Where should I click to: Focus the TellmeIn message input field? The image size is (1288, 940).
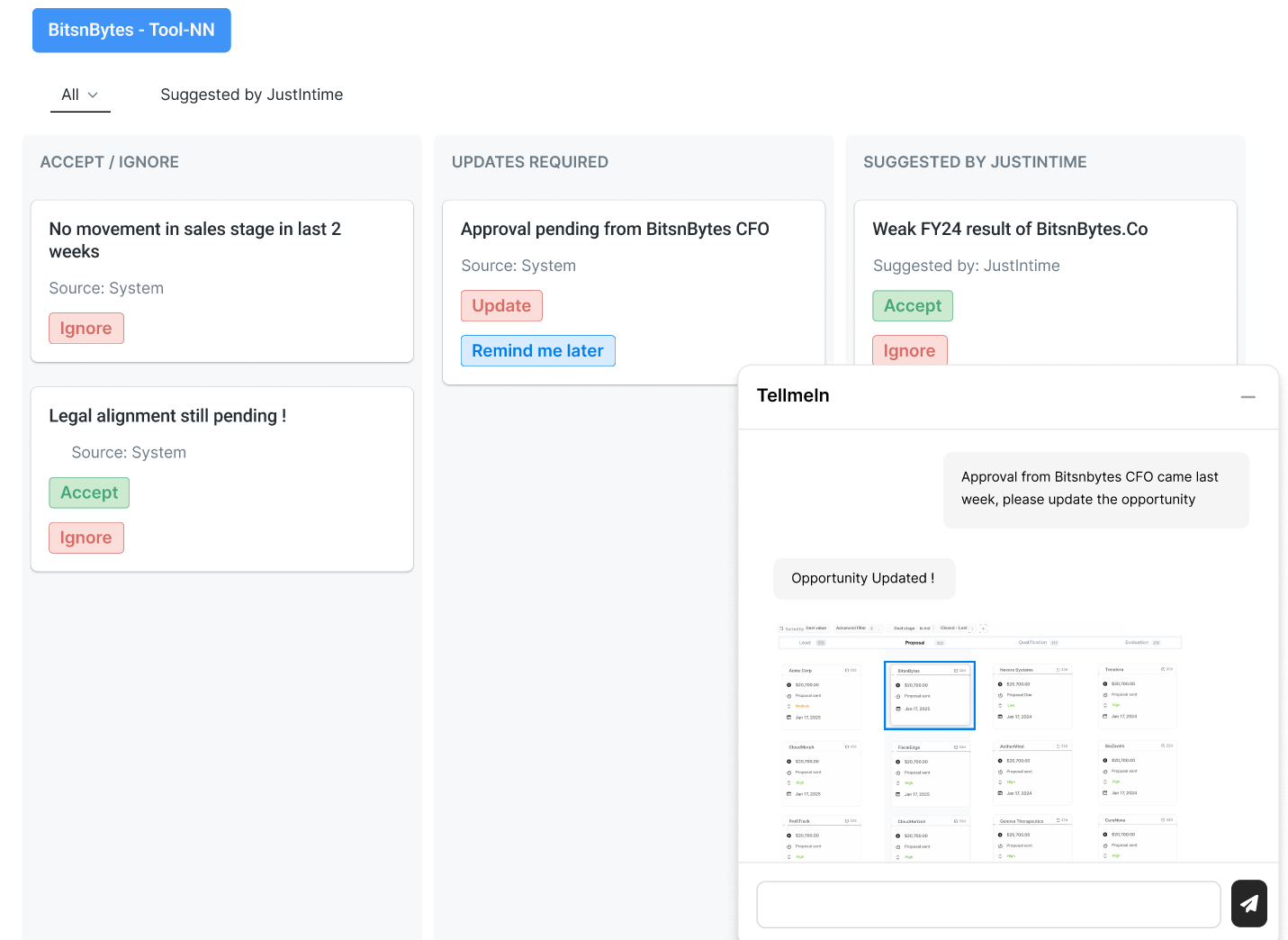[x=988, y=904]
